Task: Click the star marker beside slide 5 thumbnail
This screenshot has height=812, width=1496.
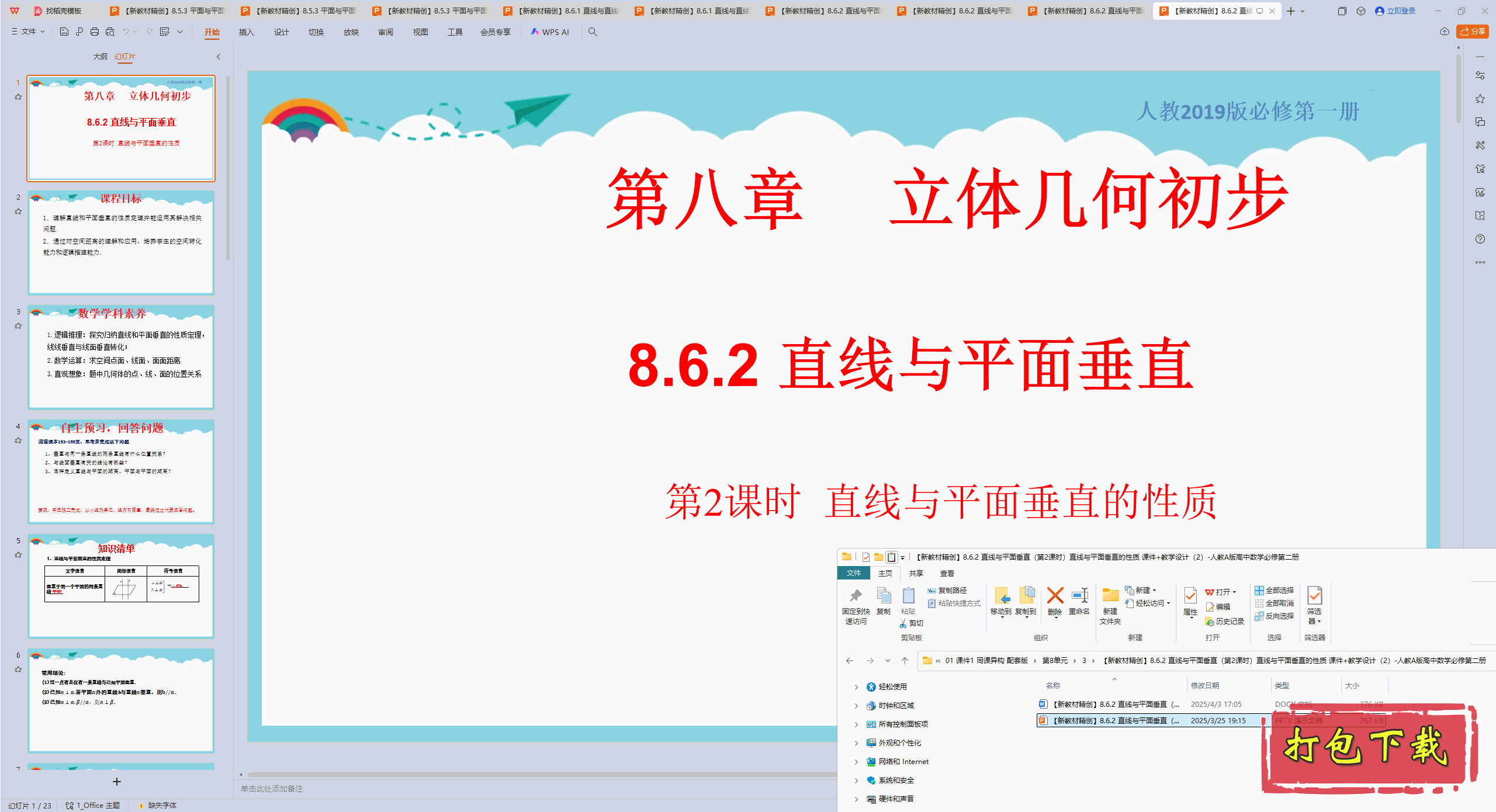Action: [x=18, y=555]
